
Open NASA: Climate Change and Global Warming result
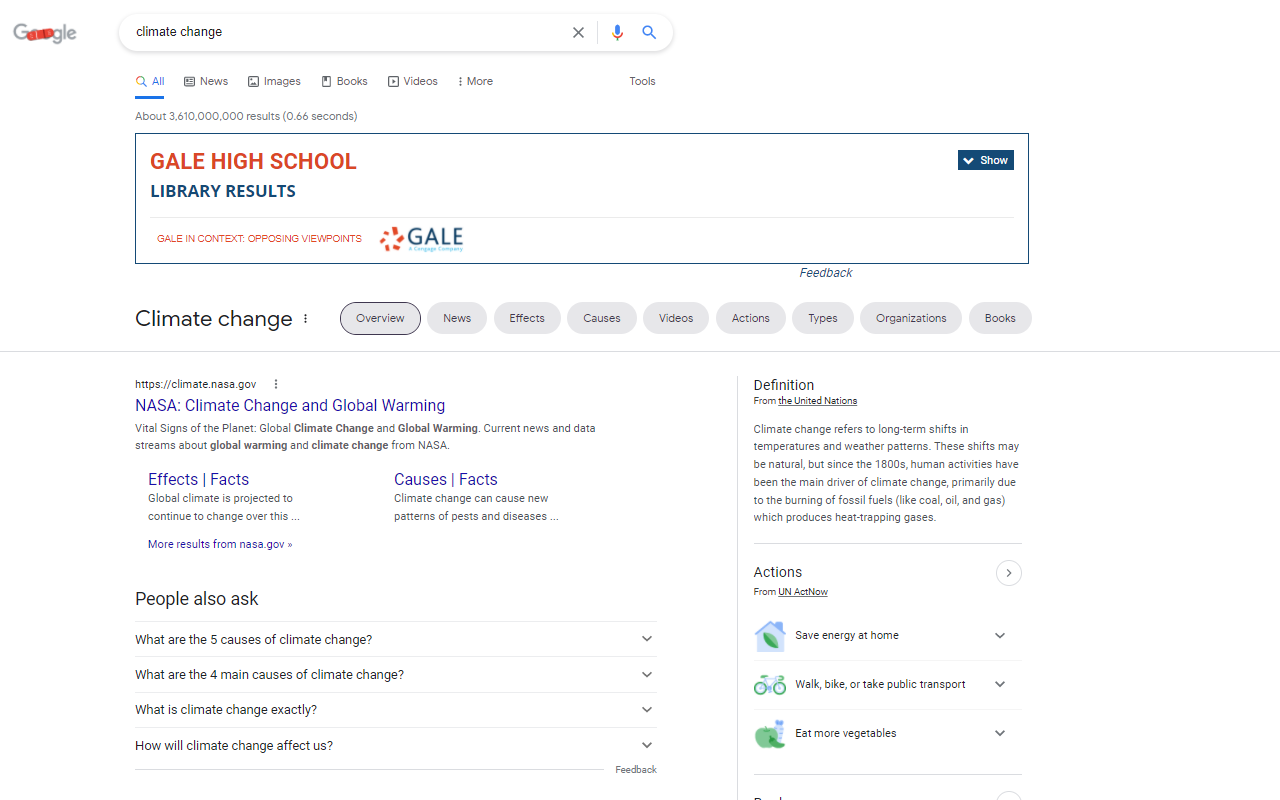pyautogui.click(x=290, y=406)
